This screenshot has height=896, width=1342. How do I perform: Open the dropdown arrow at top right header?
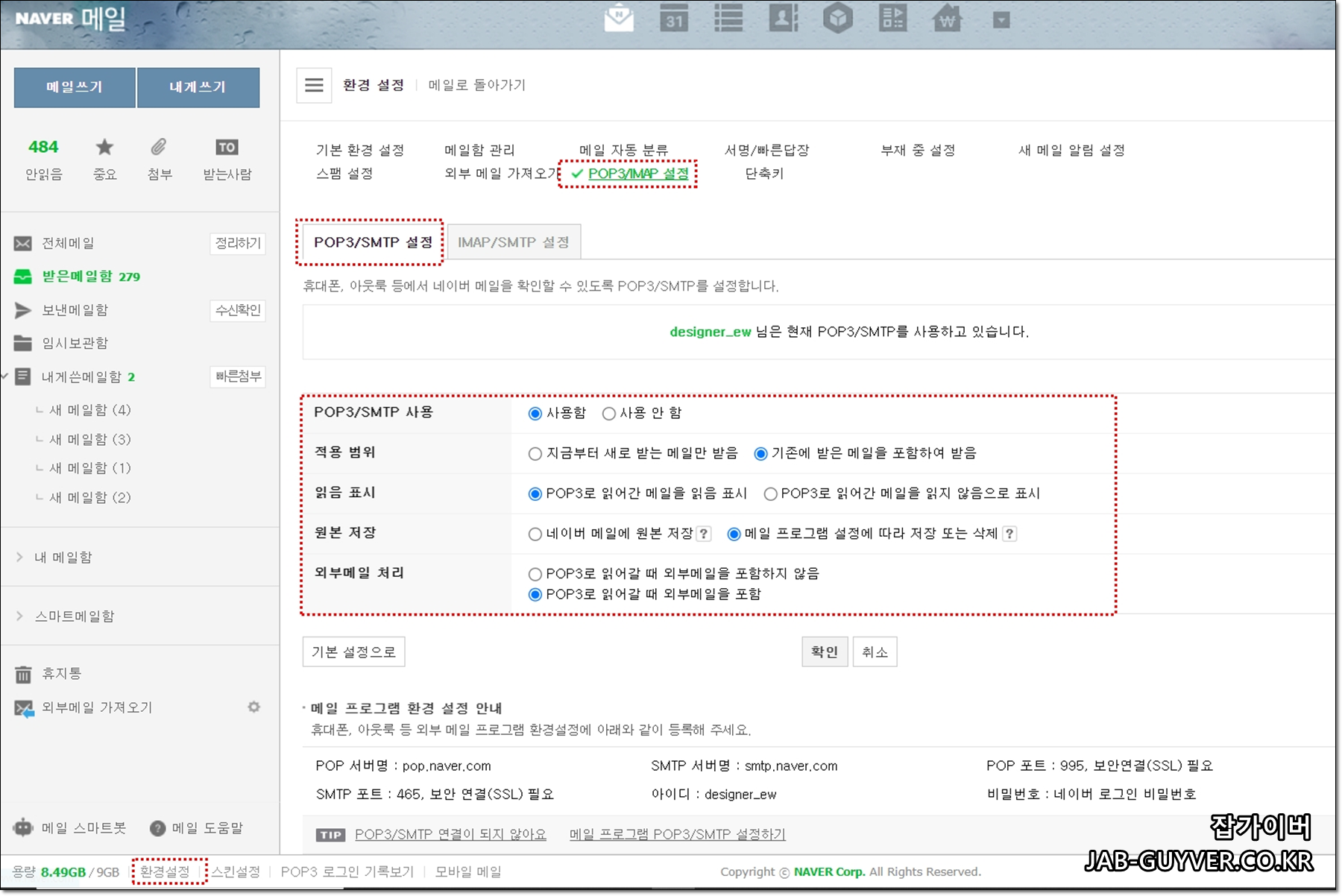tap(1001, 19)
